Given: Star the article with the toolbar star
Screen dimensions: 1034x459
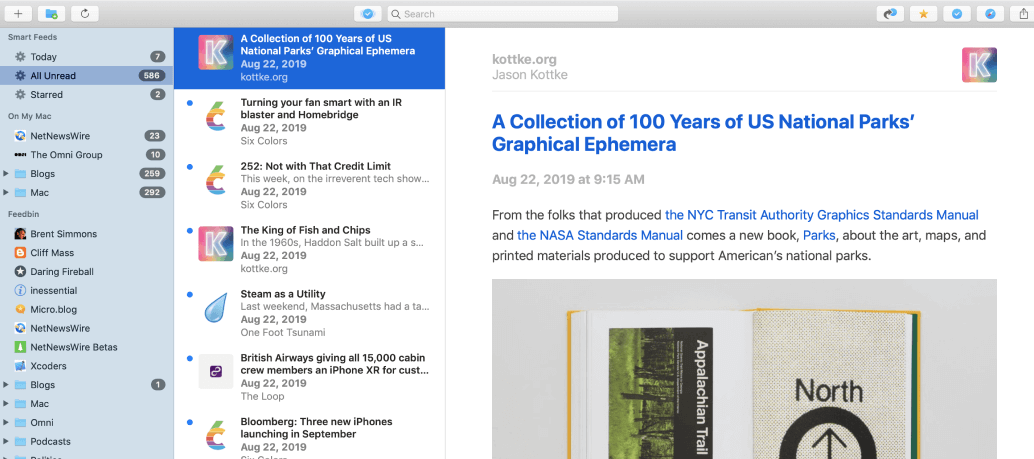Looking at the screenshot, I should click(923, 14).
